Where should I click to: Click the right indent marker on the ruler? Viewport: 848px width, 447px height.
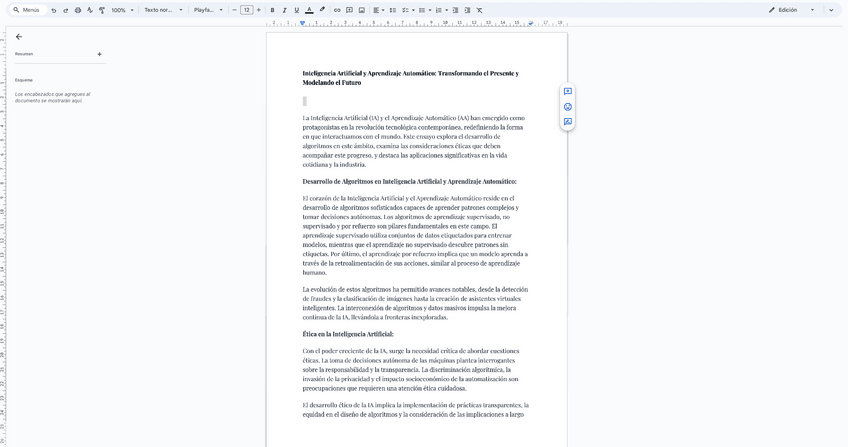531,23
